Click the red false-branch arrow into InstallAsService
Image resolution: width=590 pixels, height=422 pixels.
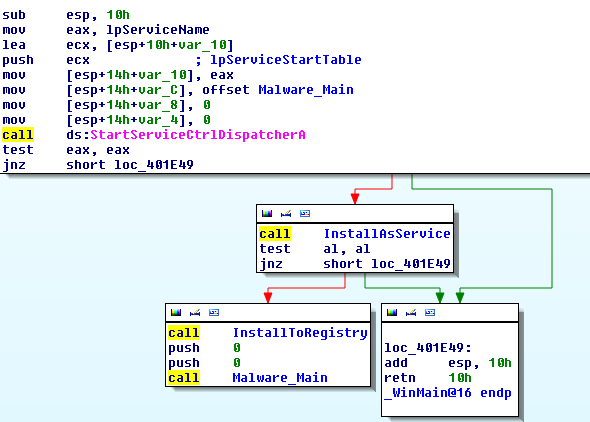pos(354,198)
